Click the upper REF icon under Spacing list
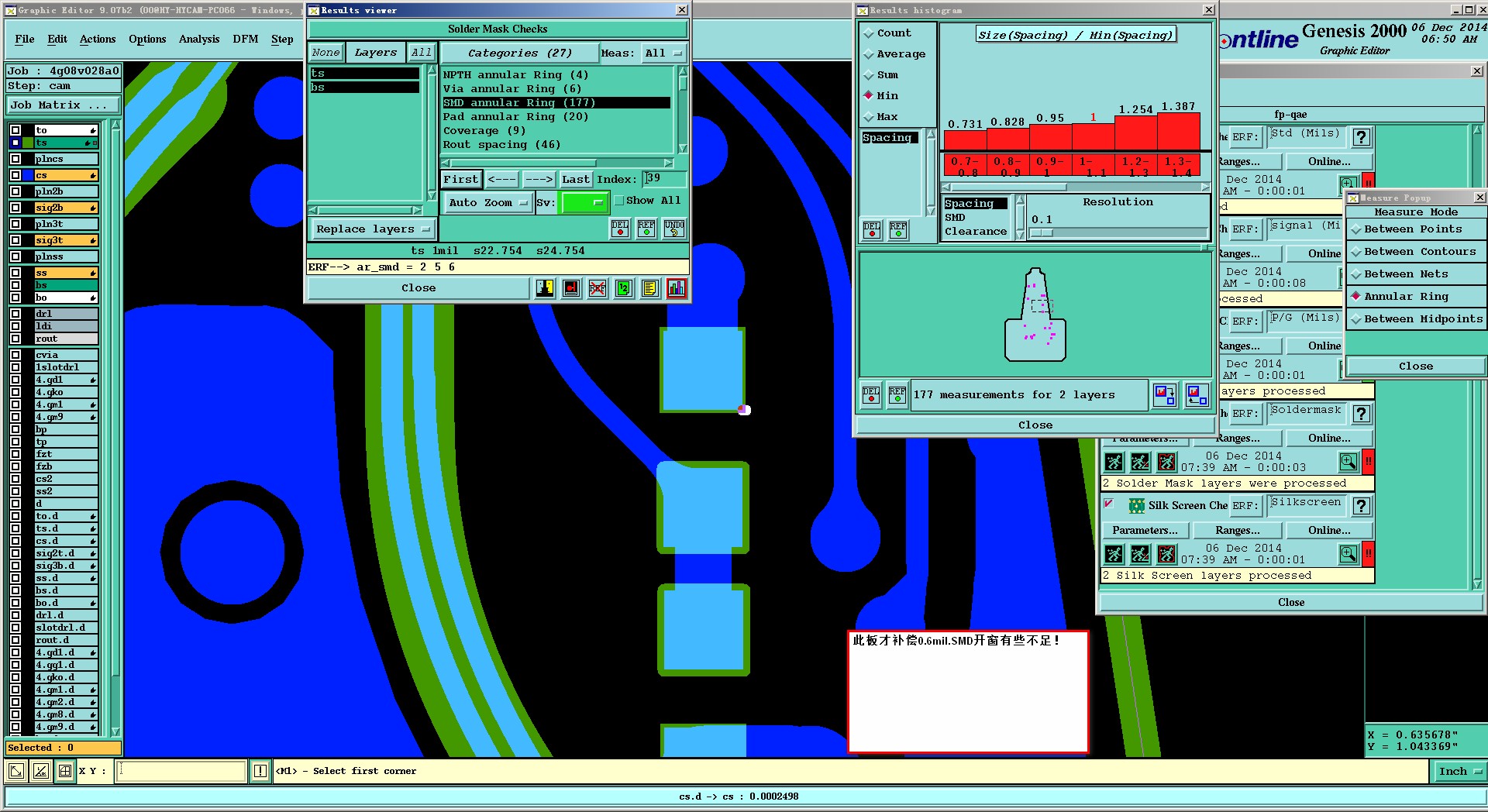 (898, 230)
